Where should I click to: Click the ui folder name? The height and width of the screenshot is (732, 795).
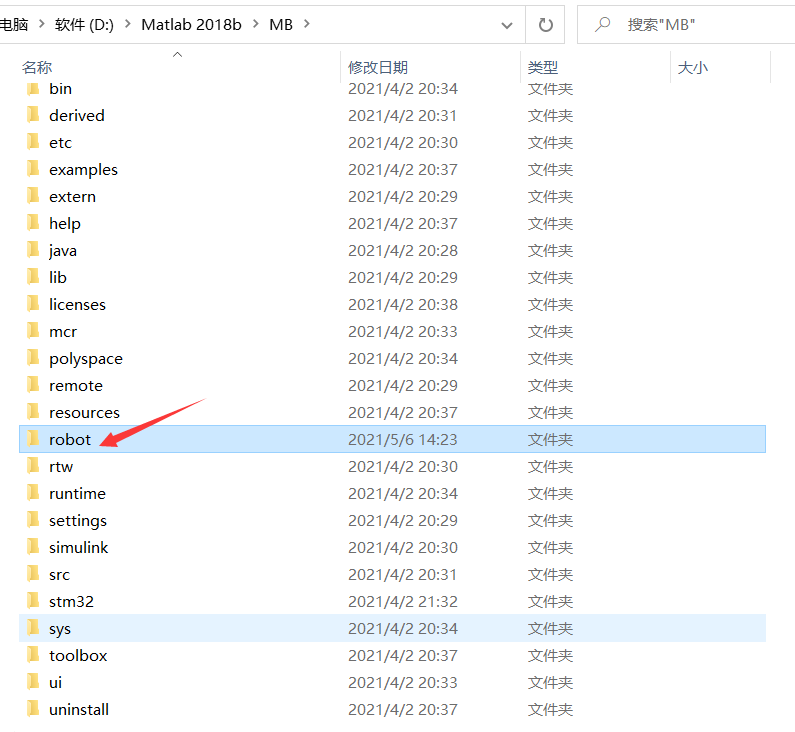(55, 682)
